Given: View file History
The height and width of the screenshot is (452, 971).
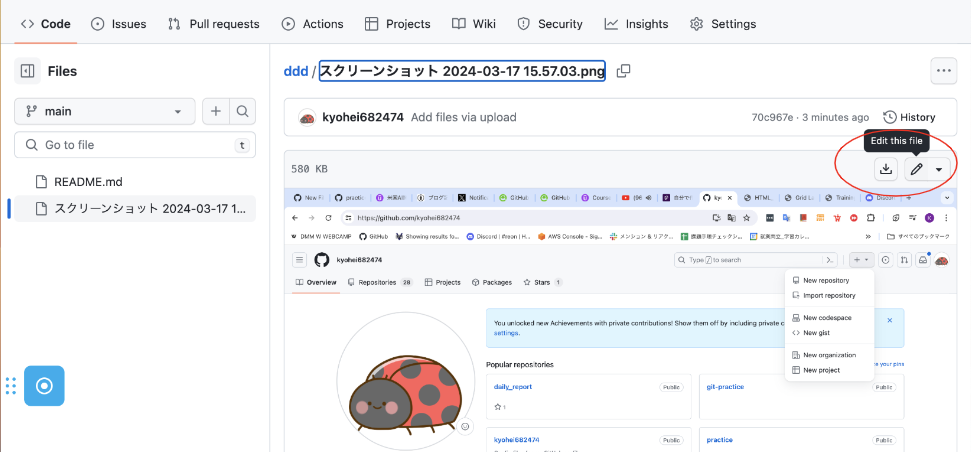Looking at the screenshot, I should 909,117.
